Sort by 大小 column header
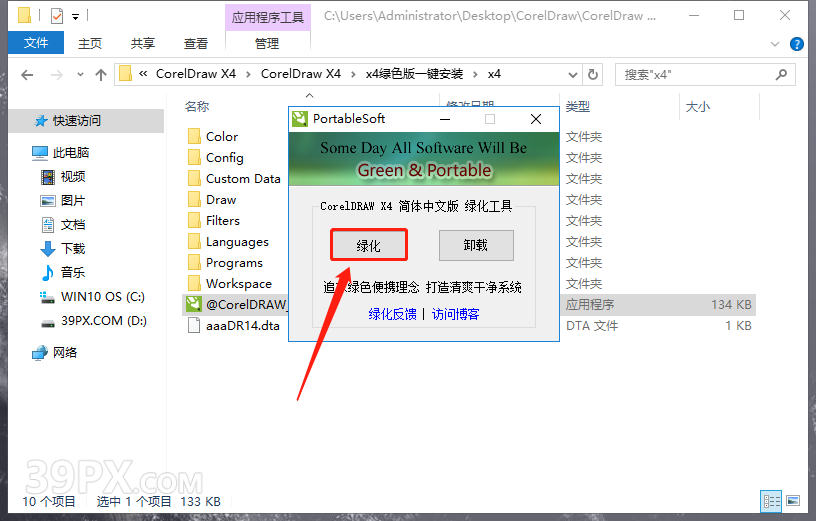 (x=697, y=107)
